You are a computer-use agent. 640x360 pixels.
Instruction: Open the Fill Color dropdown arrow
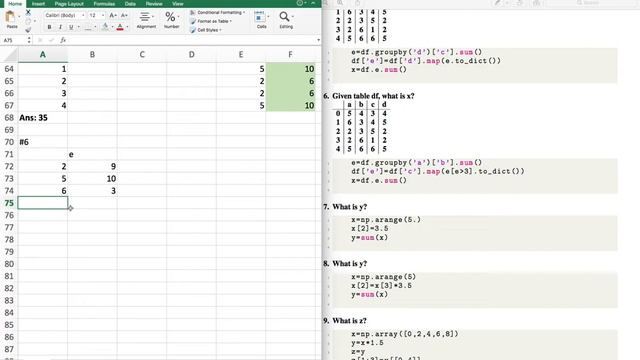[x=112, y=27]
